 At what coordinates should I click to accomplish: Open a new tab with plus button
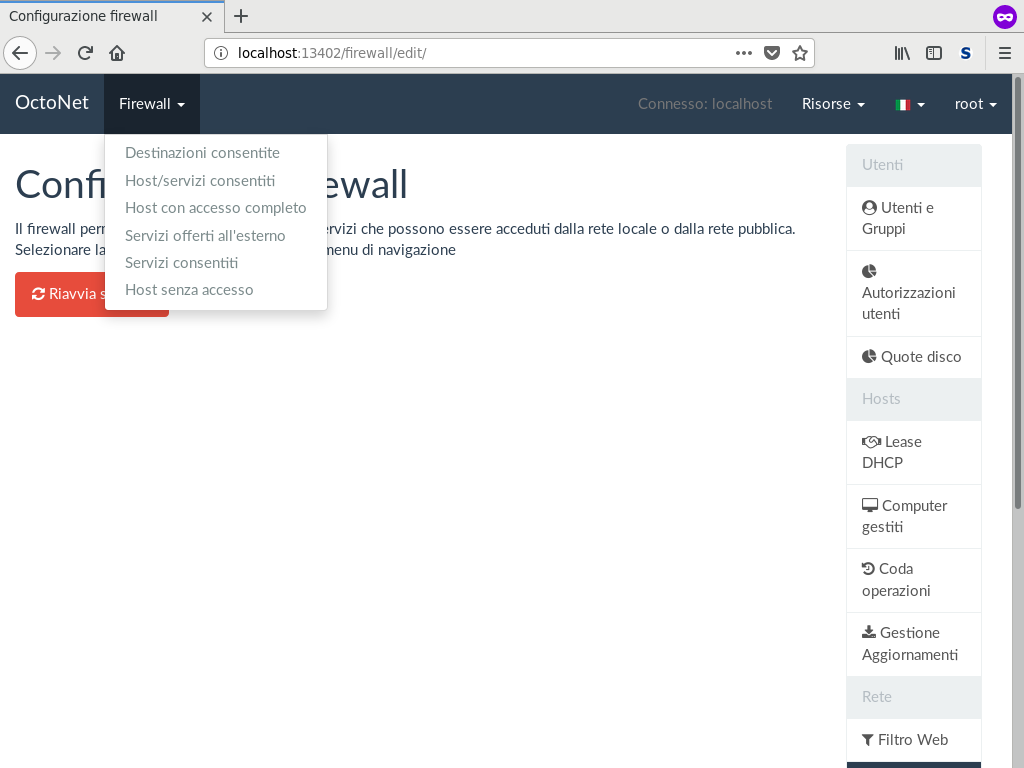241,16
